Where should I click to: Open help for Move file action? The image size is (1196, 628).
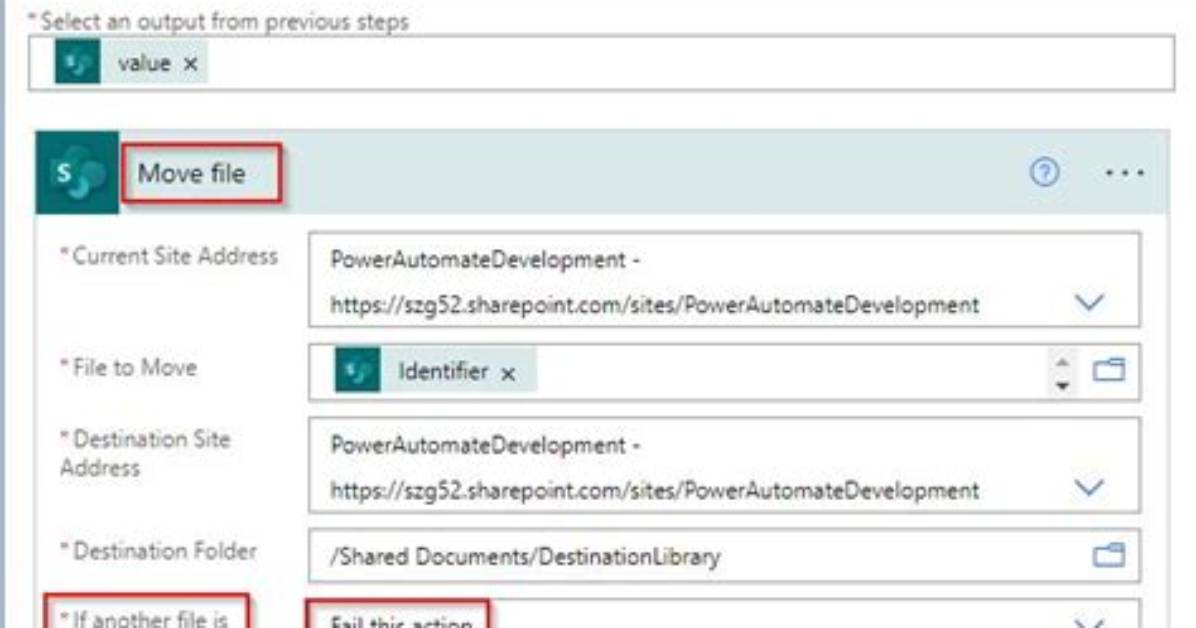[1044, 172]
